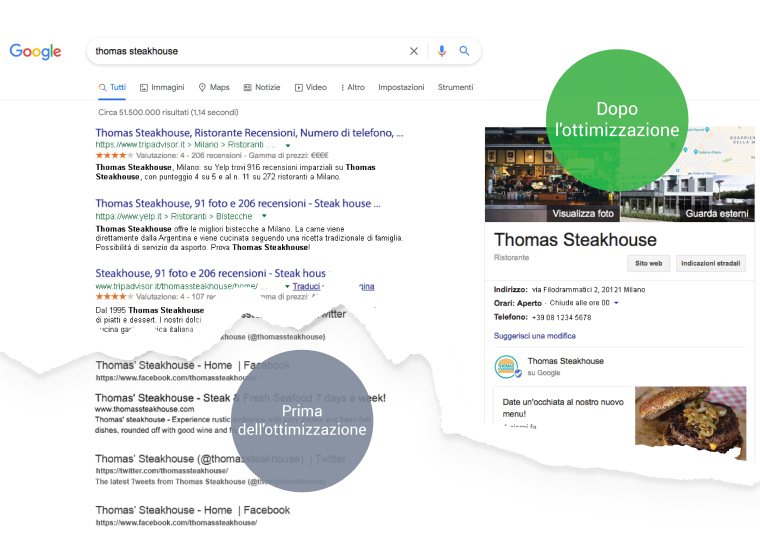The image size is (760, 555).
Task: Open Impostazioni
Action: [x=401, y=87]
